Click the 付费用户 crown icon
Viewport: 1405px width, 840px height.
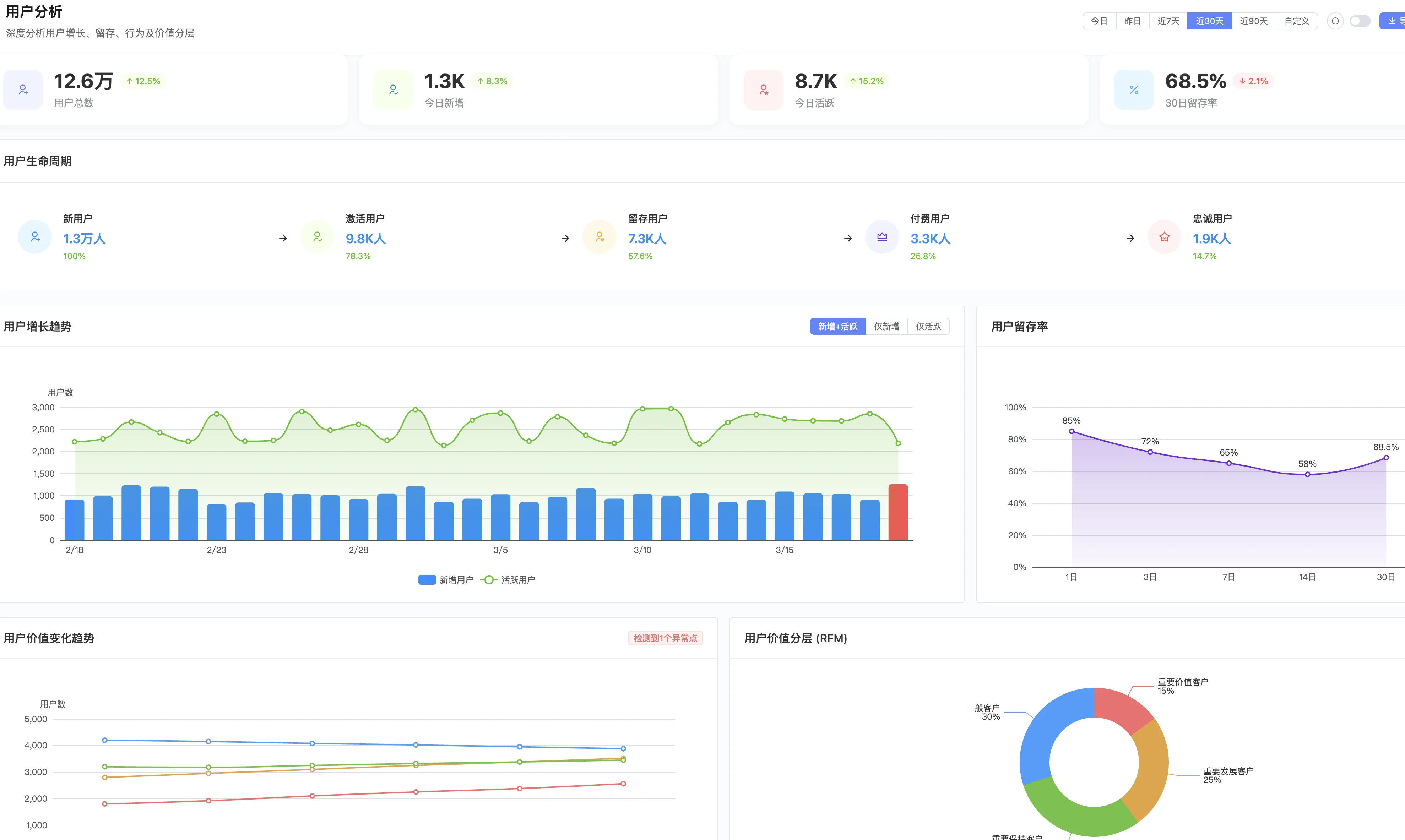[x=882, y=236]
